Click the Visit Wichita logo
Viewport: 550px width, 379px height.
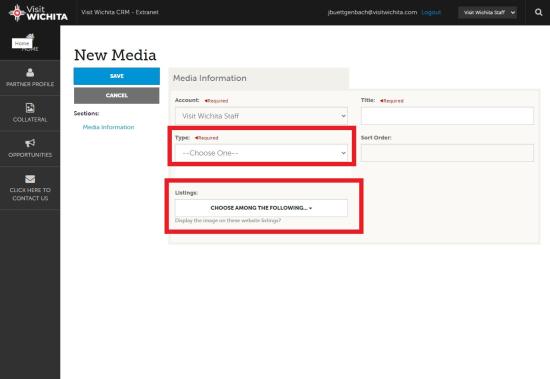38,13
